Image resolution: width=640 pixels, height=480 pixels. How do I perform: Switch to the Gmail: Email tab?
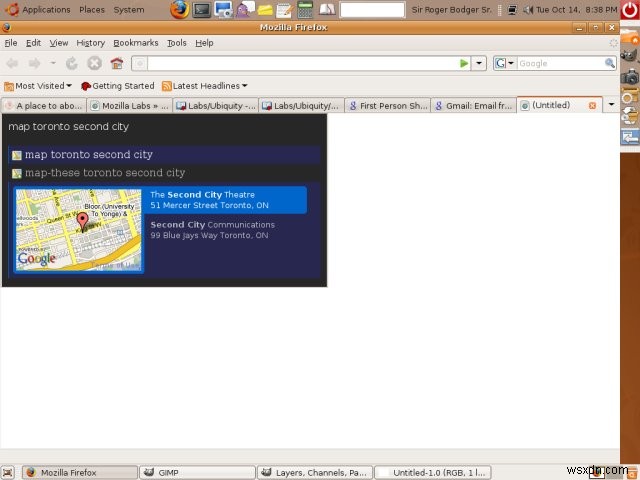click(x=474, y=106)
